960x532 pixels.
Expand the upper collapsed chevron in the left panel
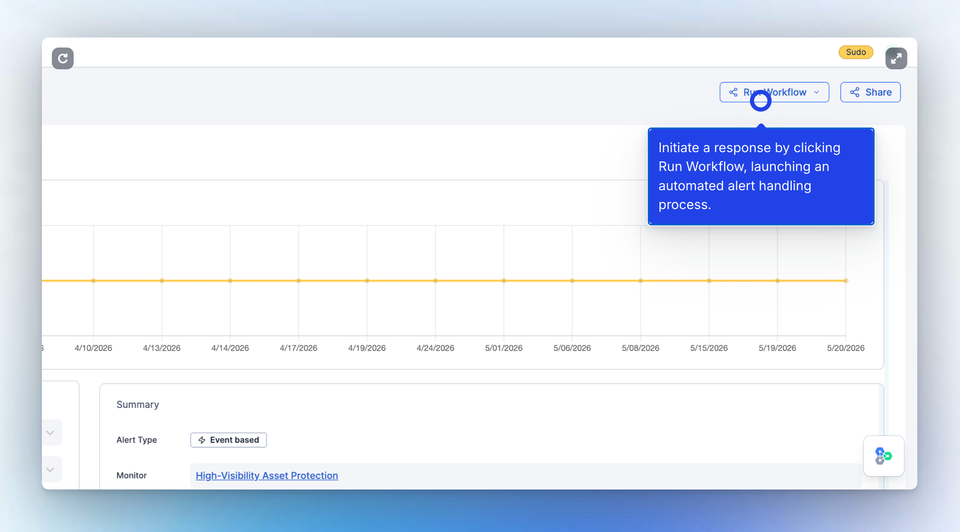[50, 433]
